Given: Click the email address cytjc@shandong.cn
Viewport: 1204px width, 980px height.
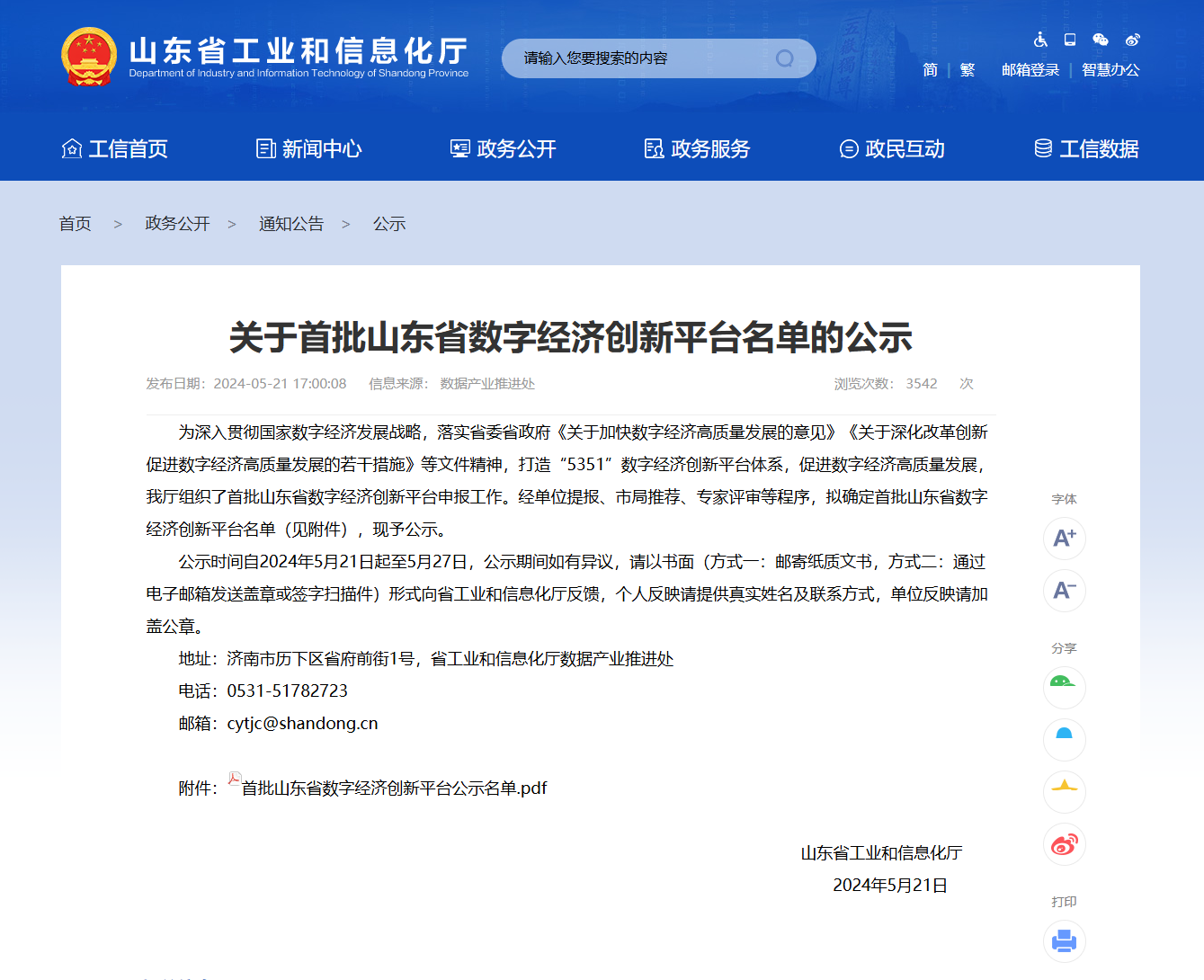Looking at the screenshot, I should pyautogui.click(x=302, y=724).
